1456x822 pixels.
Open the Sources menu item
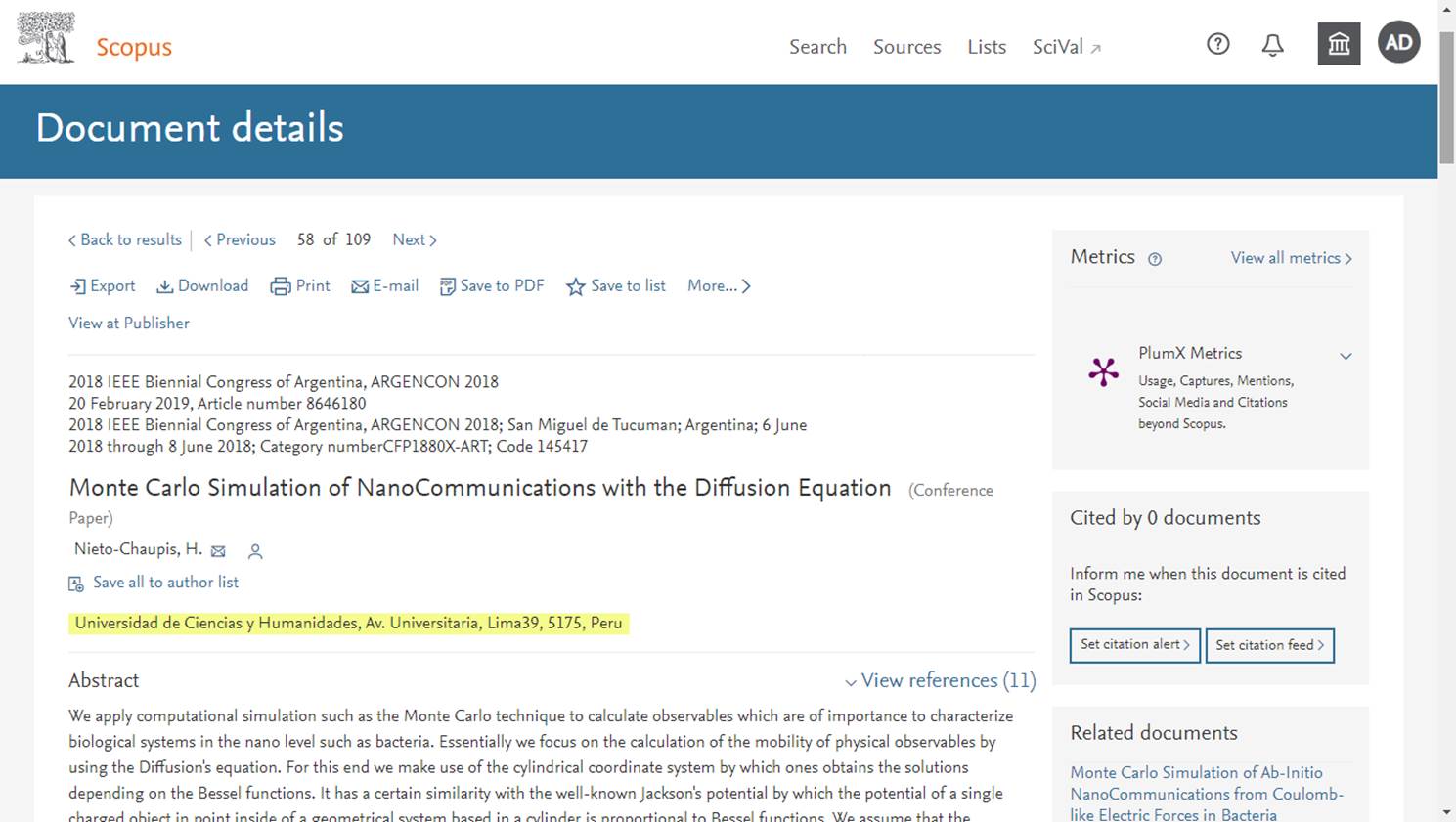(906, 47)
